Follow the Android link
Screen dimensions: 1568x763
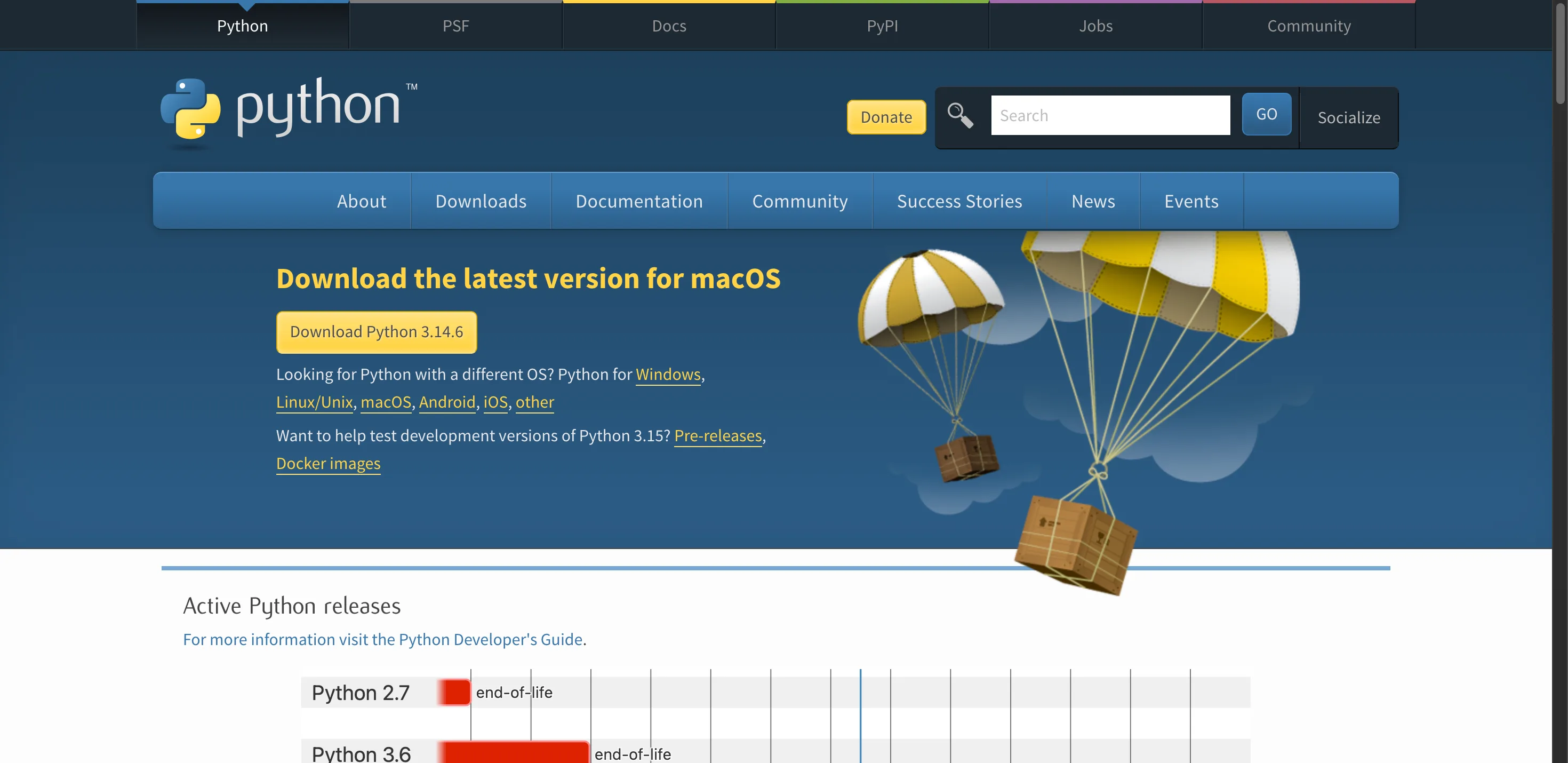(447, 402)
